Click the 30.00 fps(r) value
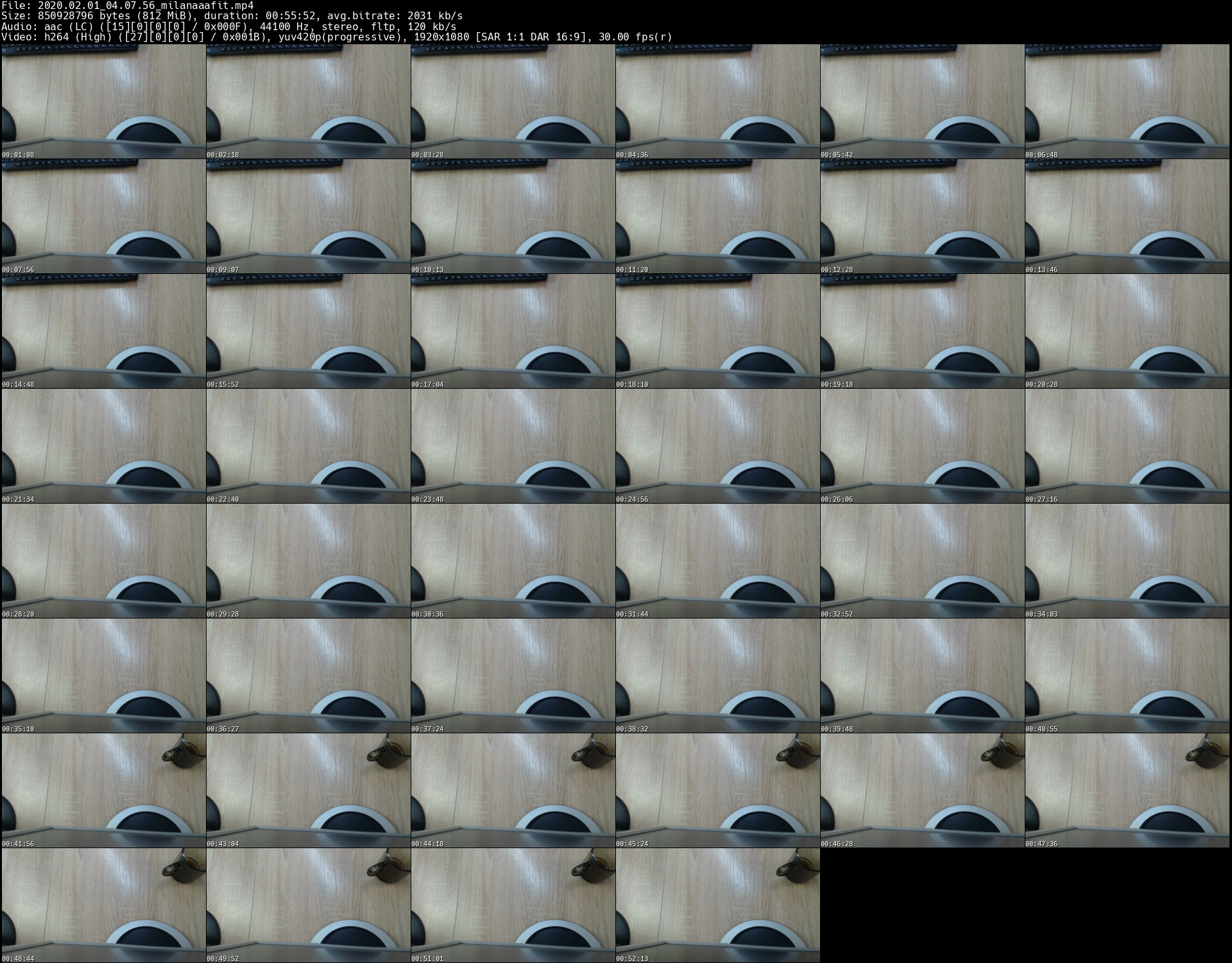The width and height of the screenshot is (1232, 963). pos(635,37)
